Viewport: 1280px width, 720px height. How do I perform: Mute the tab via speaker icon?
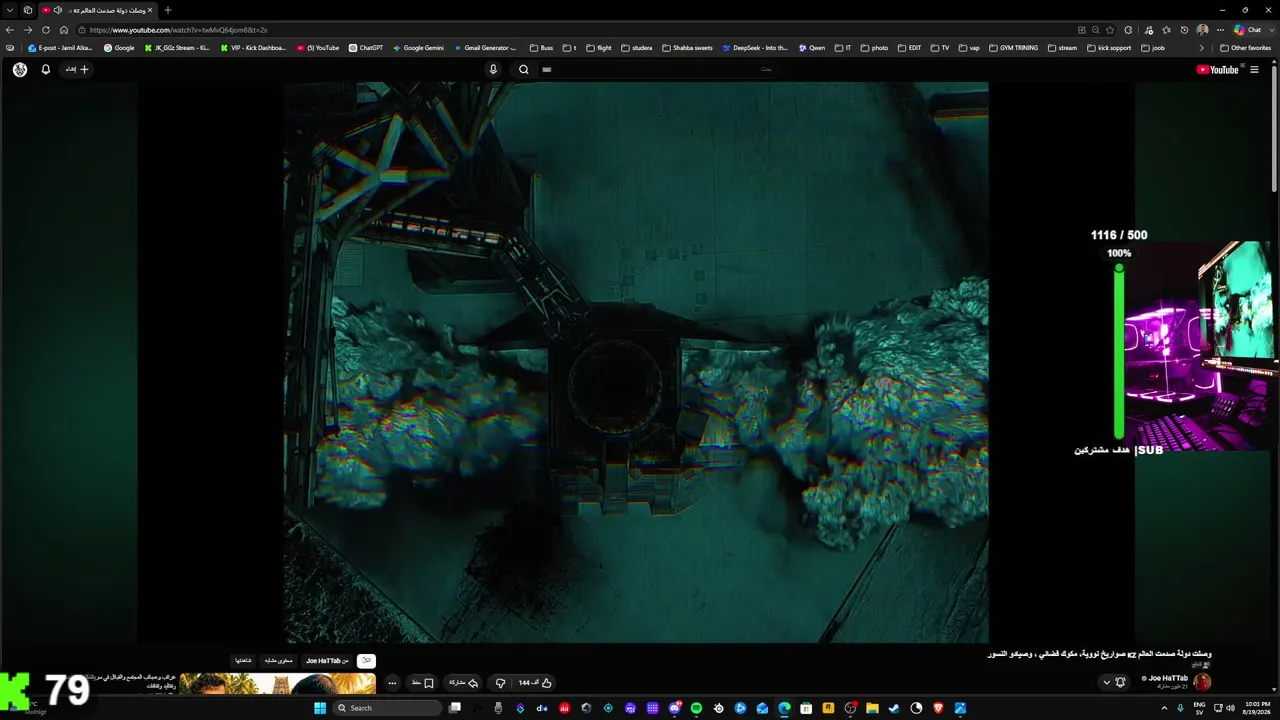pos(57,10)
